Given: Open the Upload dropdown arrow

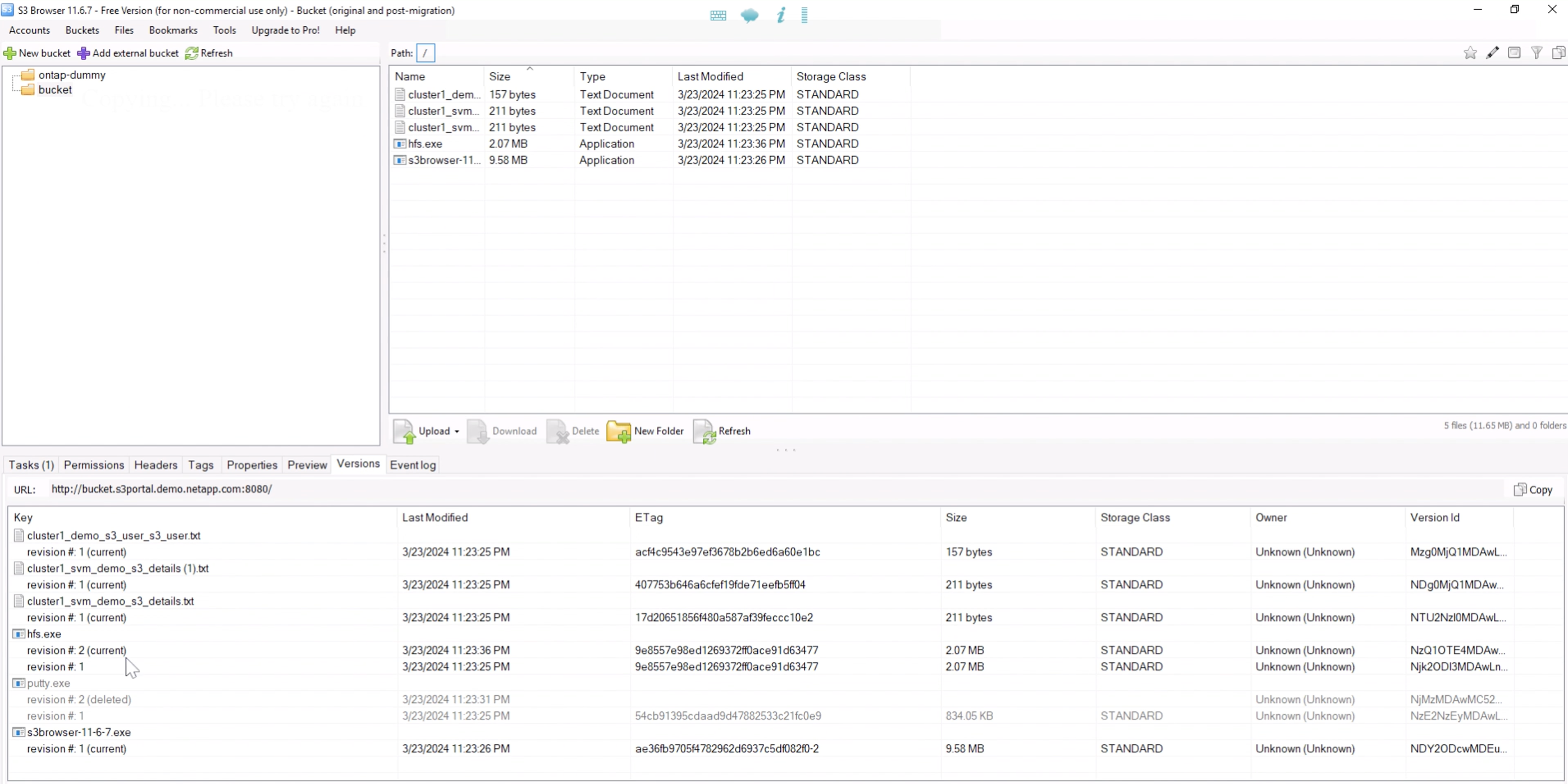Looking at the screenshot, I should [x=457, y=431].
